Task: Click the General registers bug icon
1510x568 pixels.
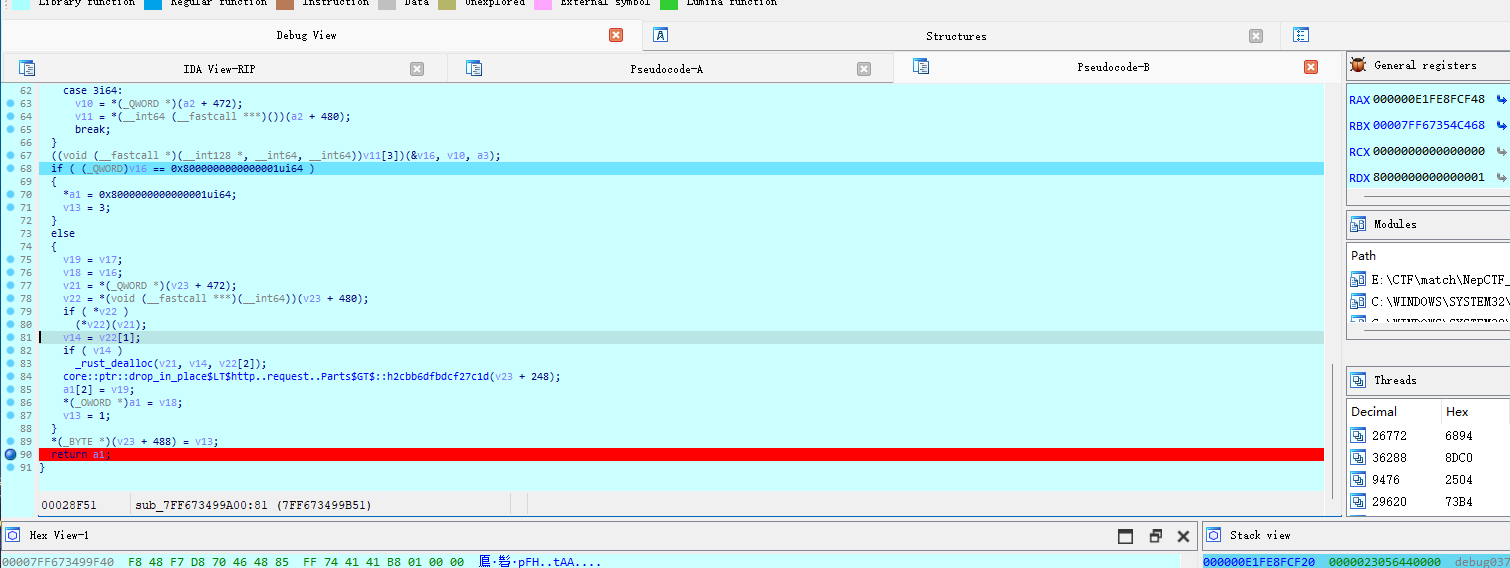Action: coord(1358,65)
